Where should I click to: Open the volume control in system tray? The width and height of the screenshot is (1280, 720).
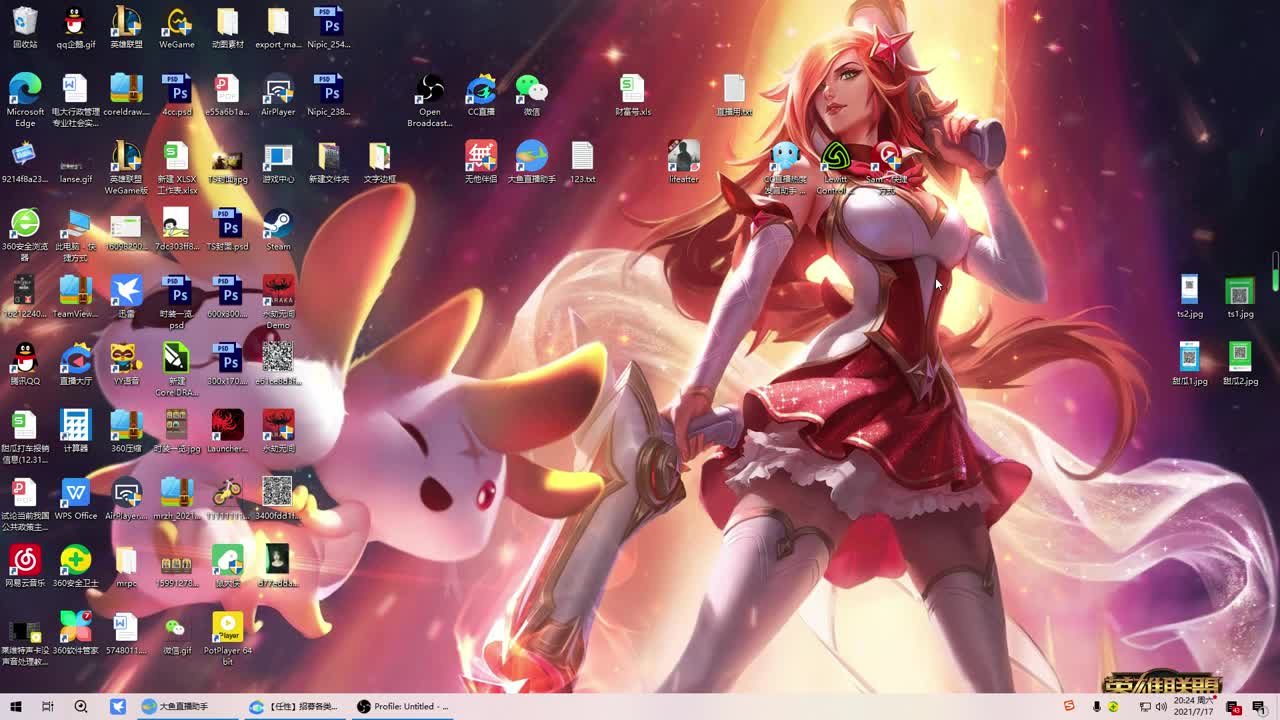pos(1161,707)
